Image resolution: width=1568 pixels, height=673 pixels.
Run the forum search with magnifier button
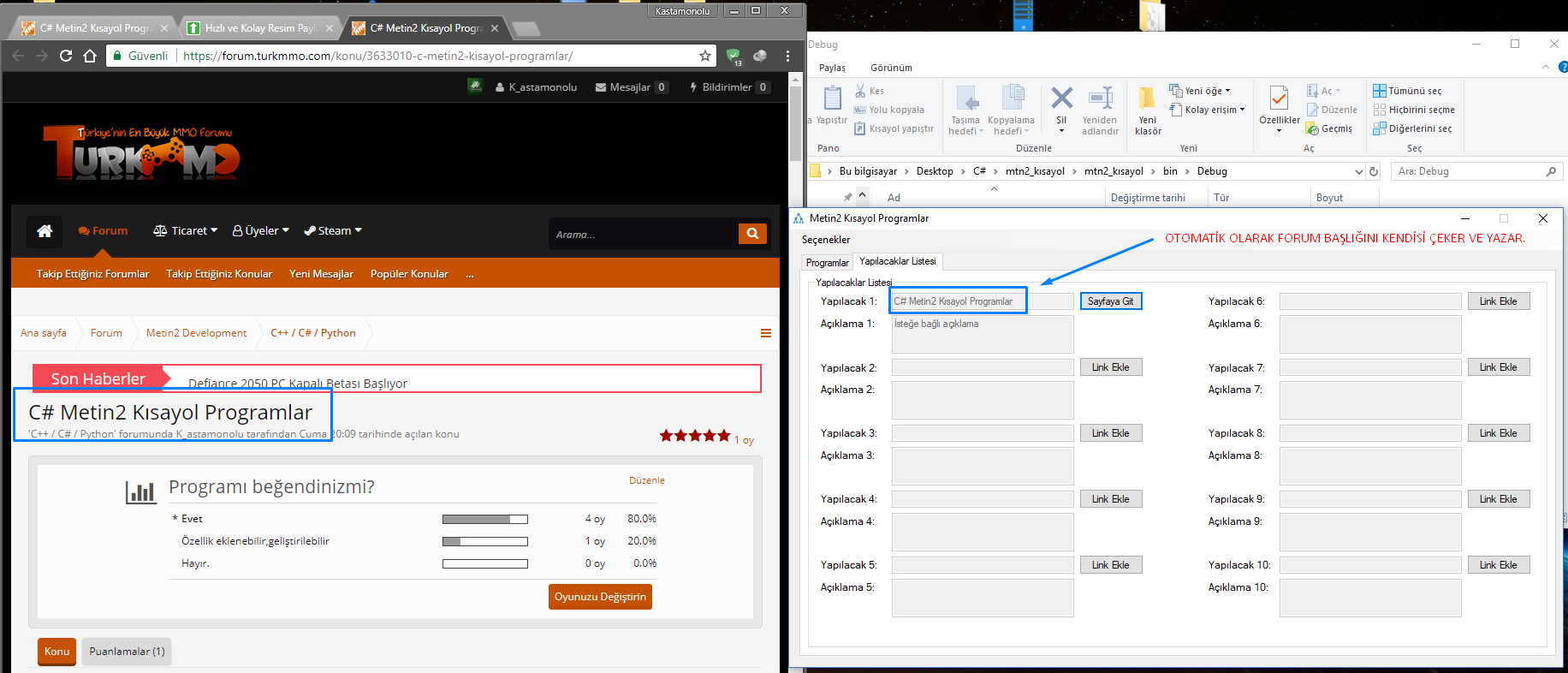(x=752, y=234)
